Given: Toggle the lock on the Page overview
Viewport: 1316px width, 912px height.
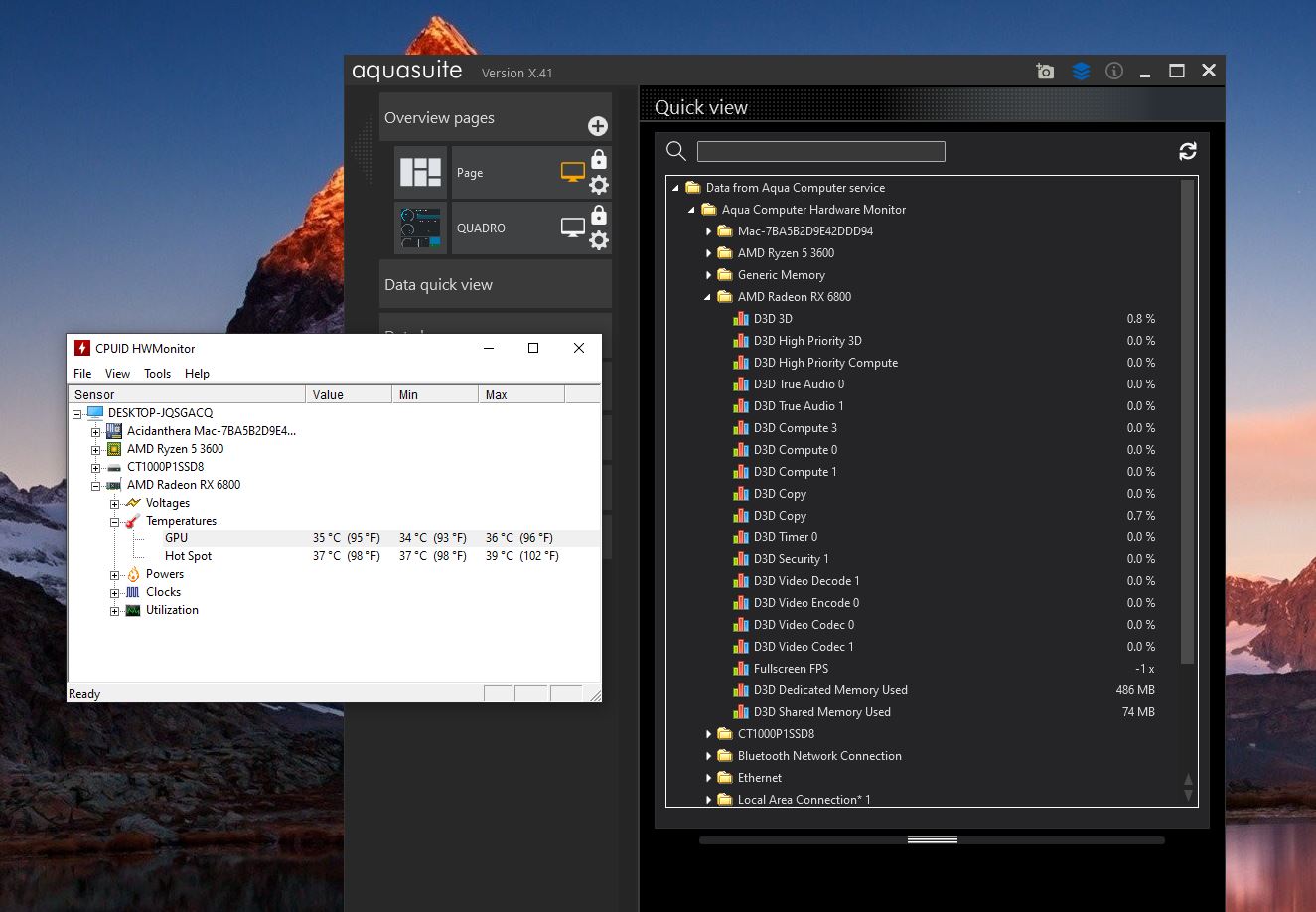Looking at the screenshot, I should 599,160.
